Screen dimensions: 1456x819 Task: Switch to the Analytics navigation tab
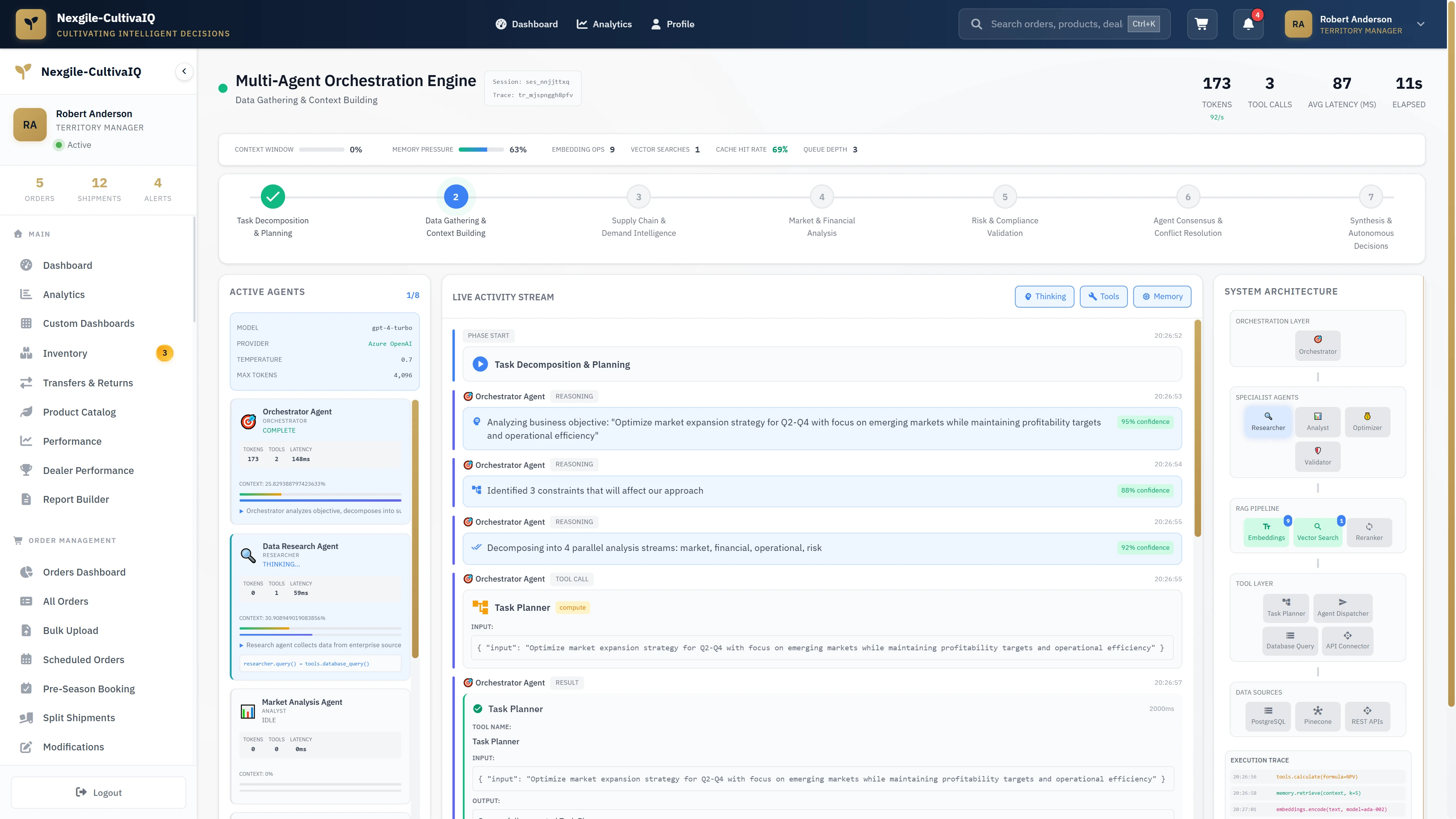pos(604,24)
